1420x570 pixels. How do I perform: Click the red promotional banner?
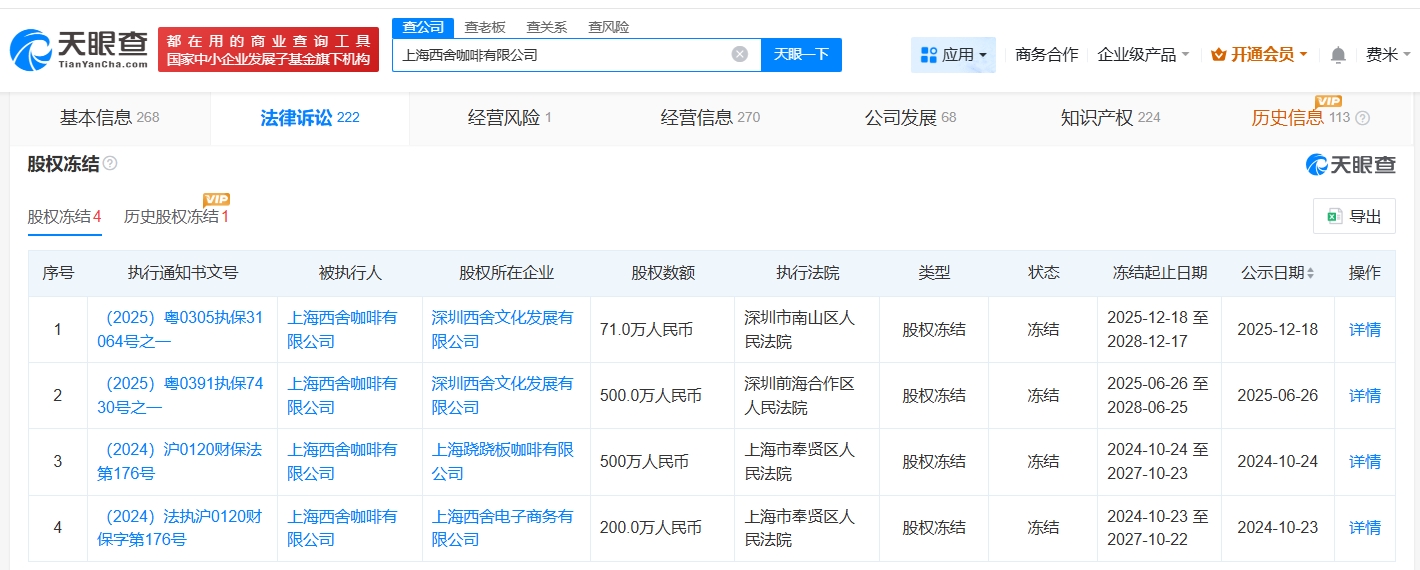click(x=268, y=50)
